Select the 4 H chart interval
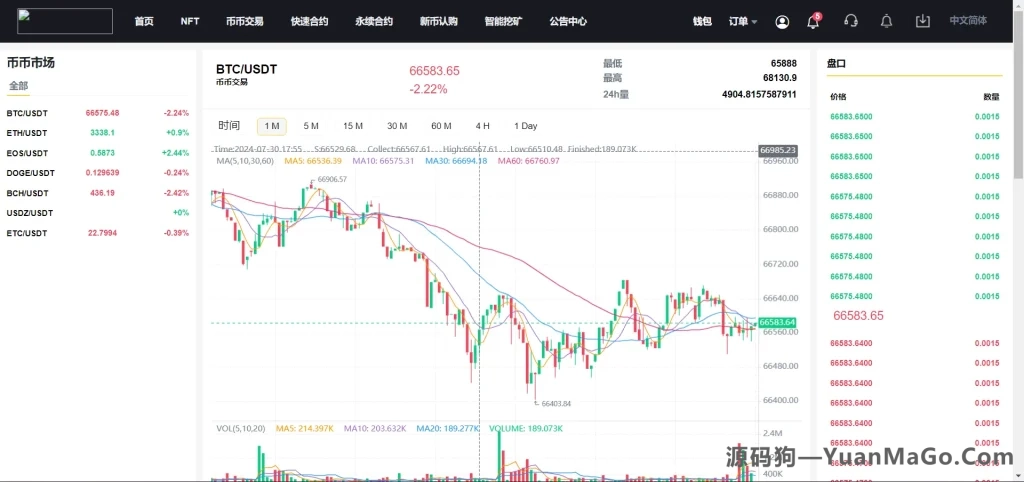Viewport: 1024px width, 482px height. coord(483,126)
